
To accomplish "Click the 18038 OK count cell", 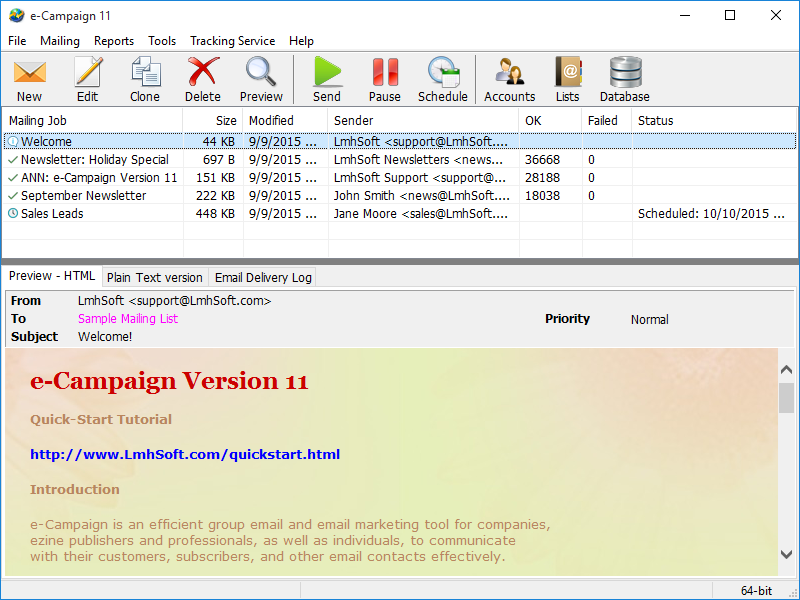I will pyautogui.click(x=542, y=196).
